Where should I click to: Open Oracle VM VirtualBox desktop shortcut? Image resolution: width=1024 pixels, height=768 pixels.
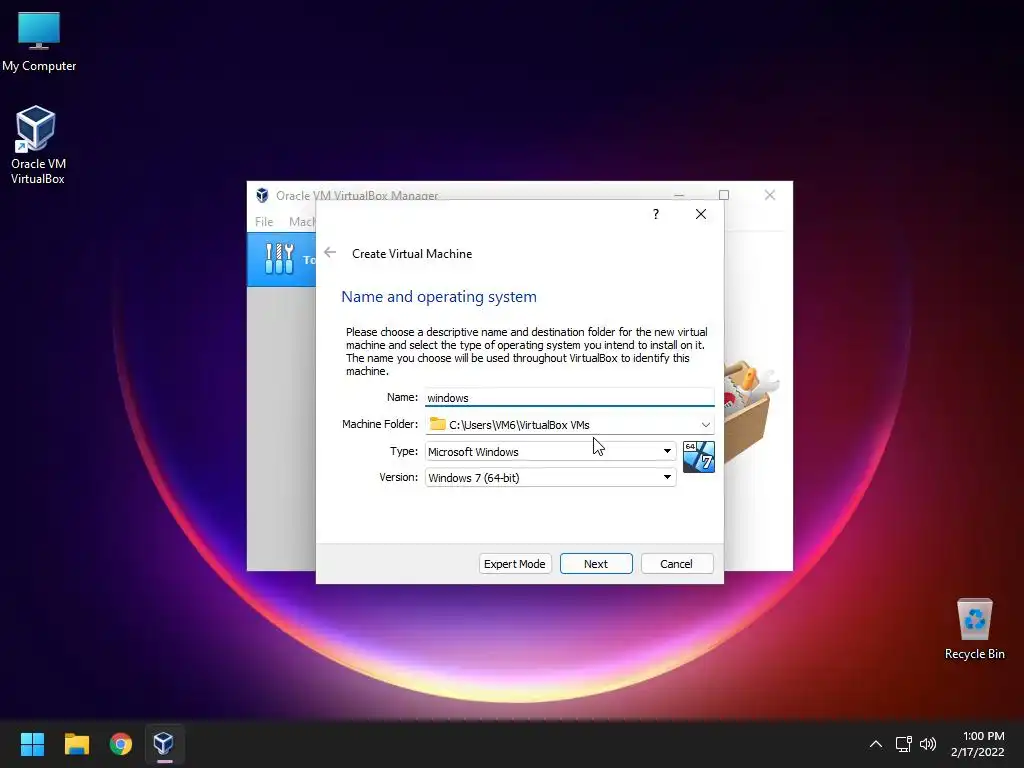click(x=37, y=145)
